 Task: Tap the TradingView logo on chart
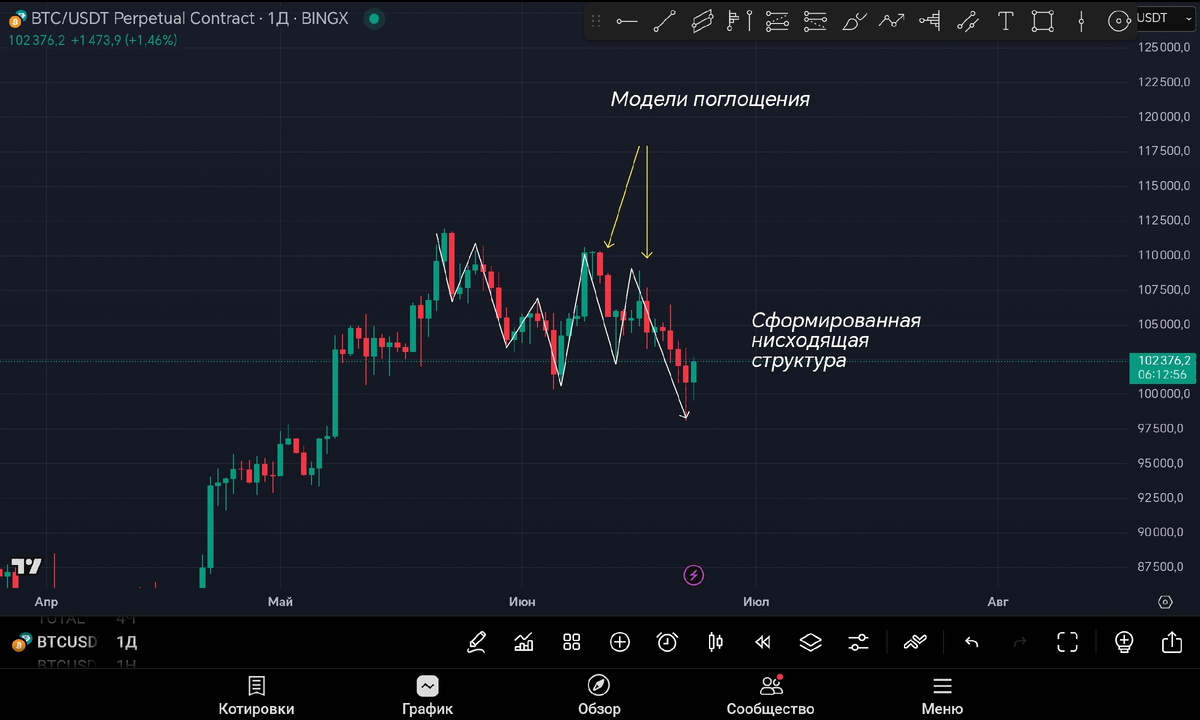click(x=26, y=566)
